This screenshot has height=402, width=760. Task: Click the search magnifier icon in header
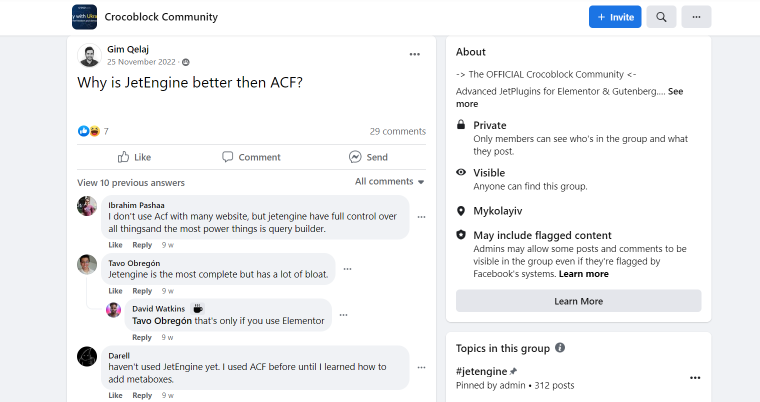tap(661, 17)
